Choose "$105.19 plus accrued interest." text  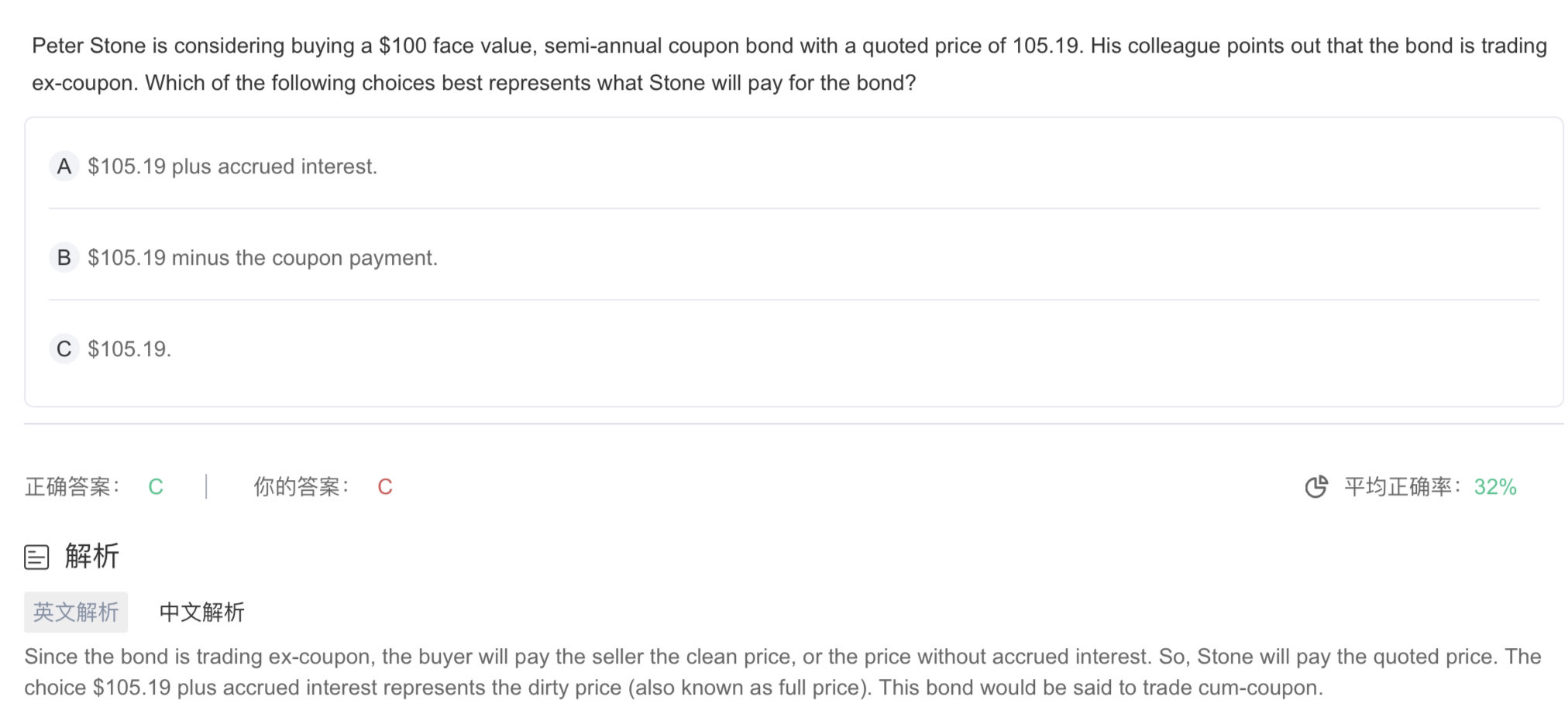(x=232, y=166)
